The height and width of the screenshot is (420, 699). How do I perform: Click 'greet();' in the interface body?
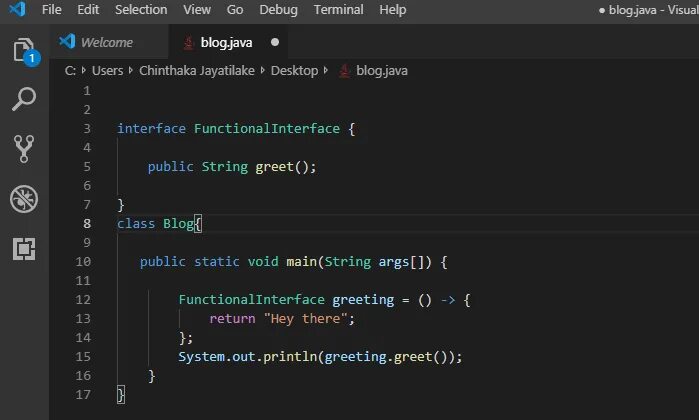[x=286, y=167]
